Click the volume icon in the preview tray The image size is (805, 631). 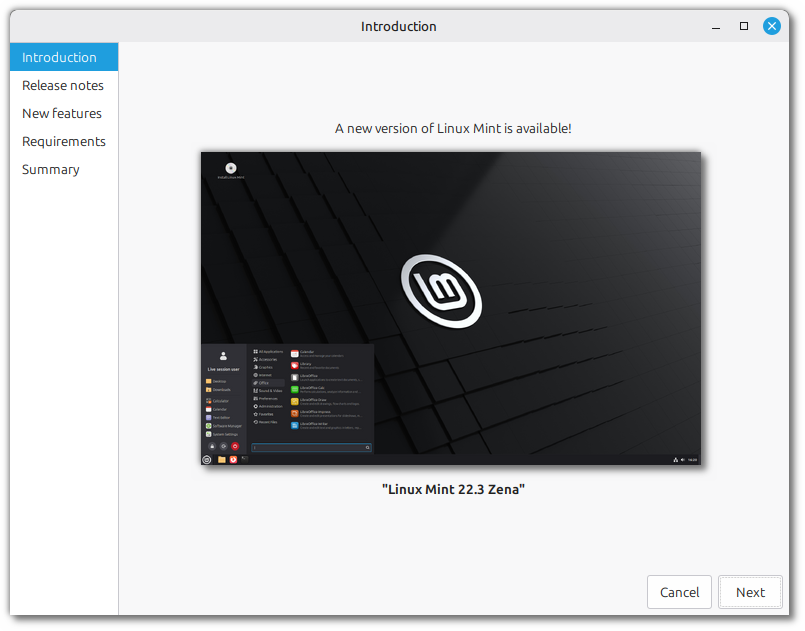click(683, 460)
